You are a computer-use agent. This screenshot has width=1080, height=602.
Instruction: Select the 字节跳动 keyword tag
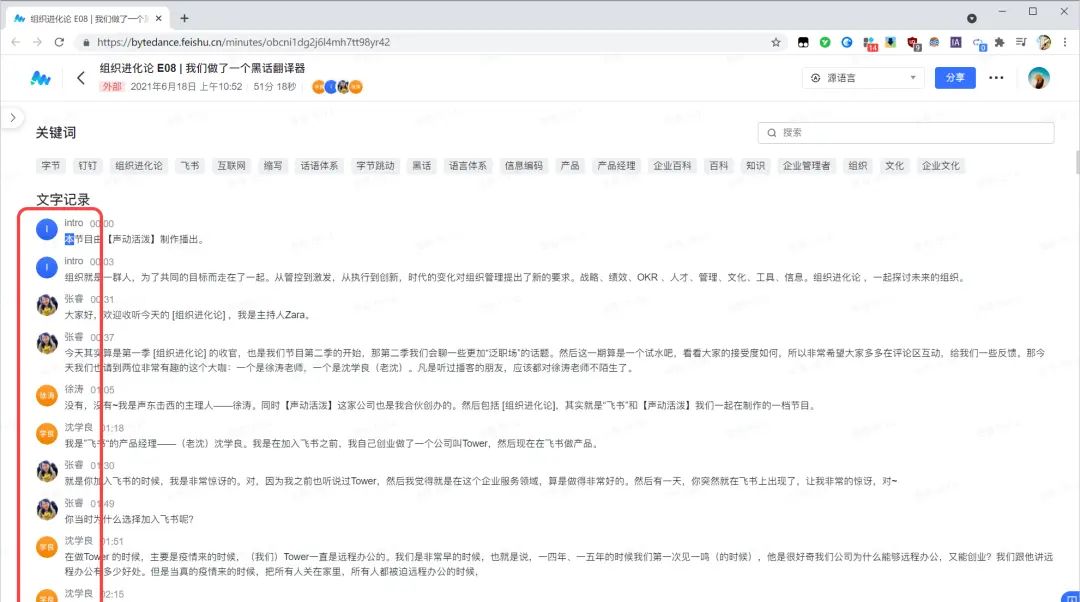pyautogui.click(x=375, y=165)
